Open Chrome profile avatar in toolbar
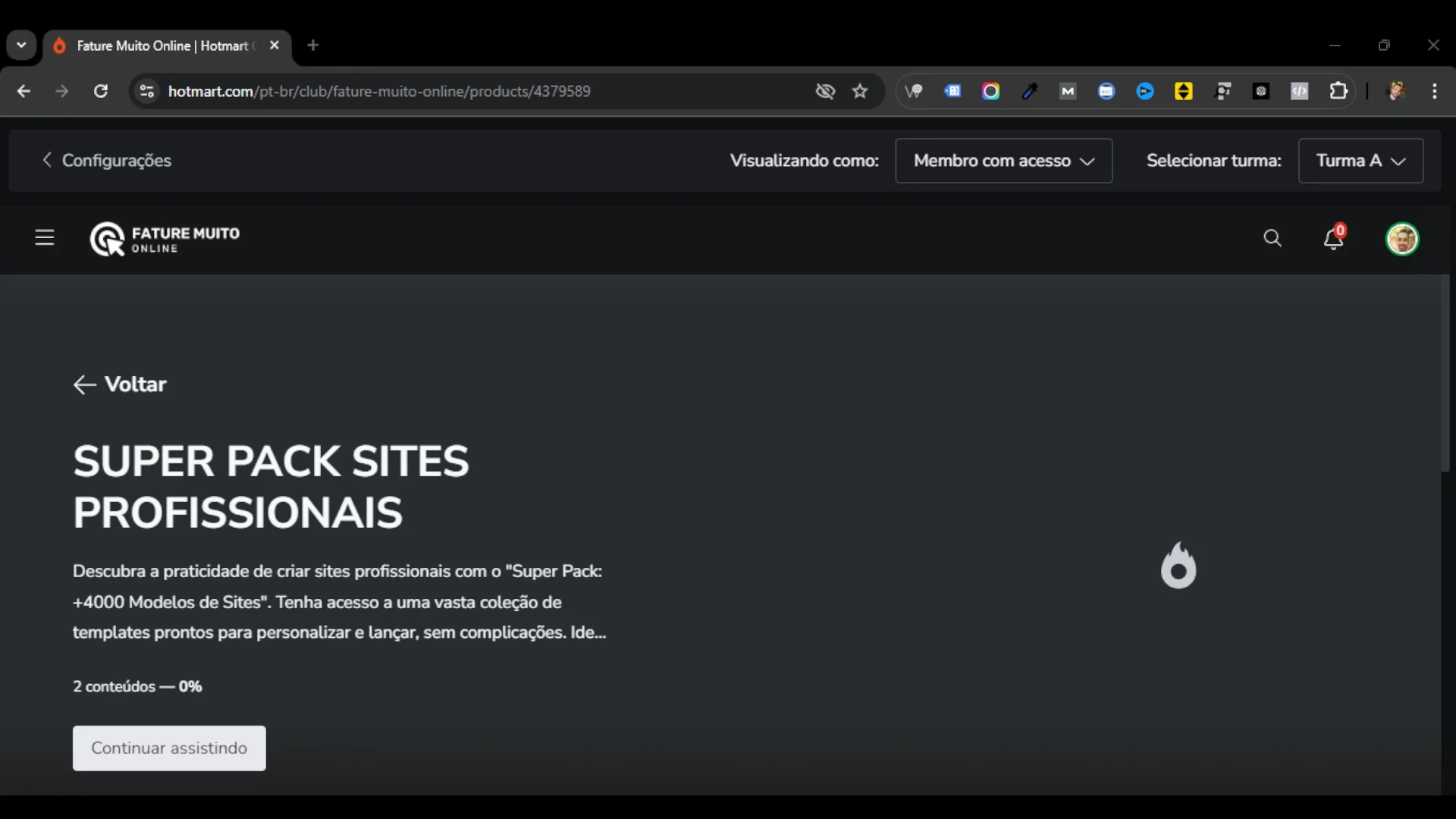 [1396, 91]
